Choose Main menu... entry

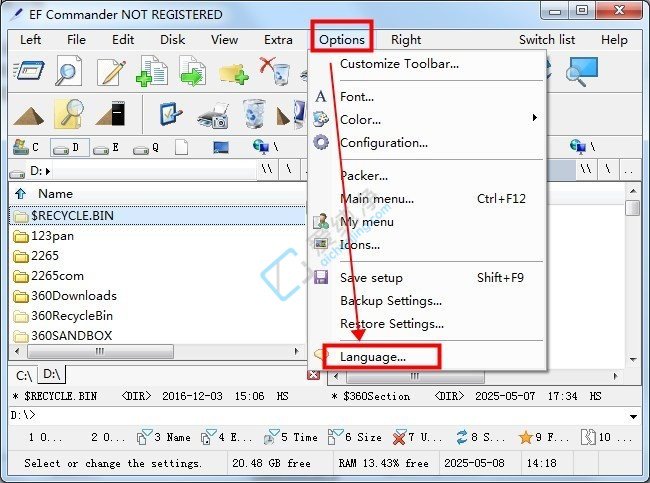click(x=427, y=199)
